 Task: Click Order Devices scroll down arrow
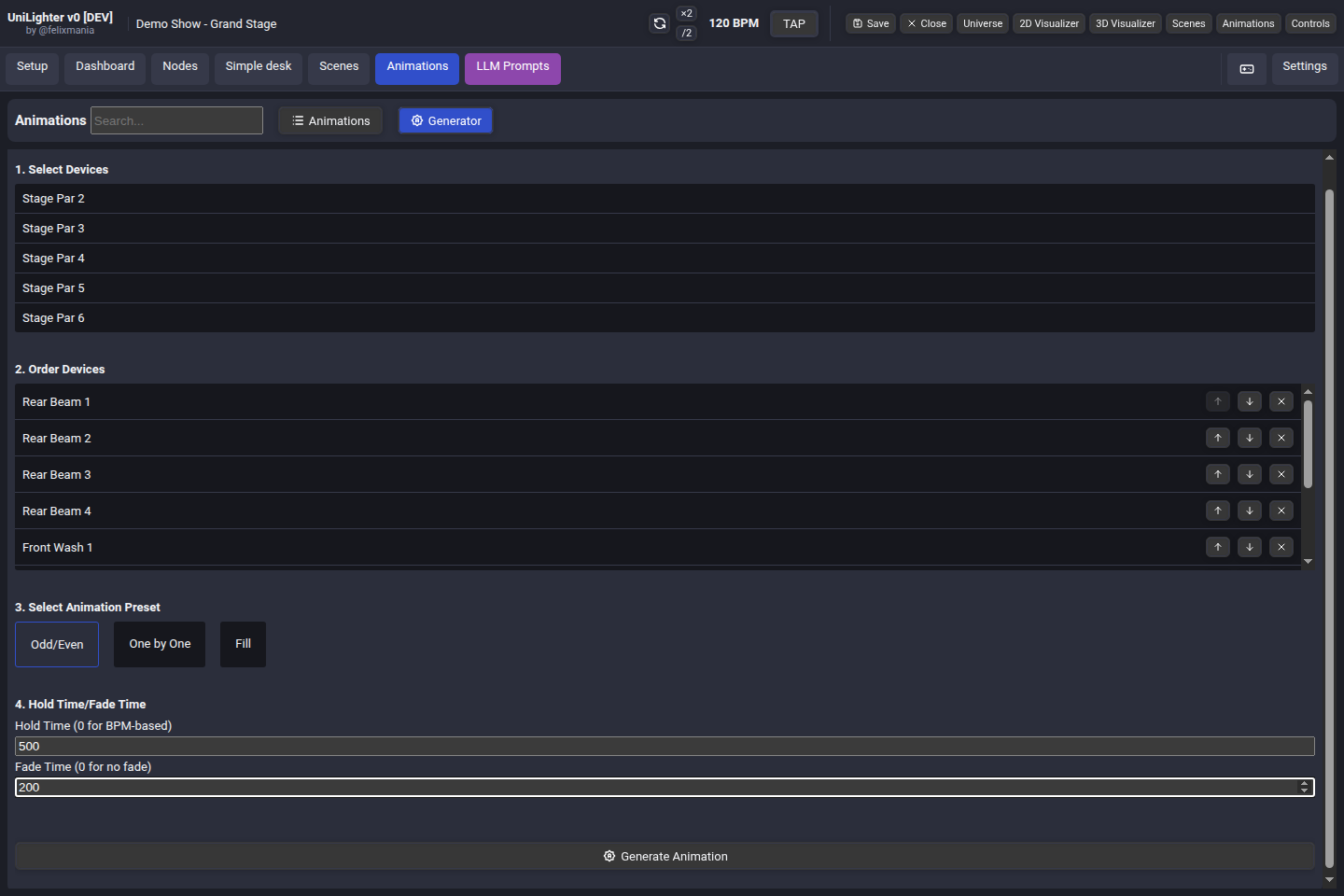coord(1308,561)
